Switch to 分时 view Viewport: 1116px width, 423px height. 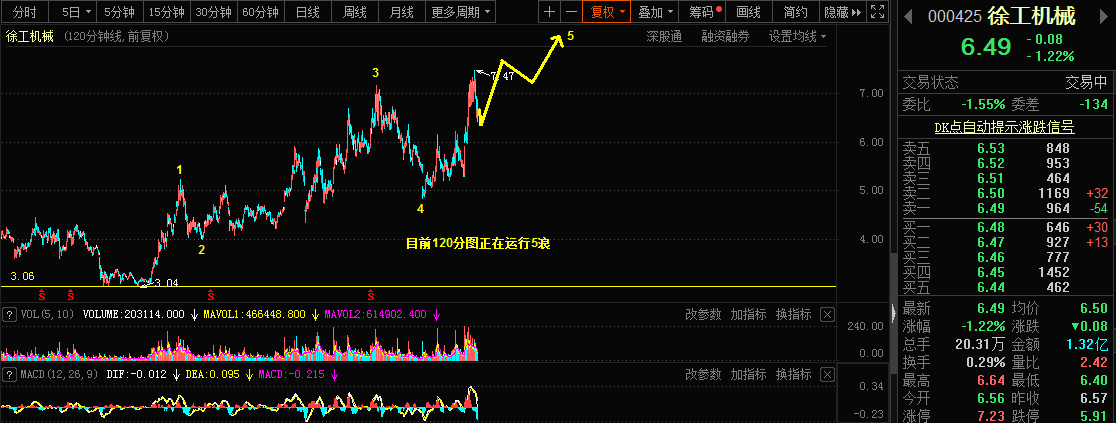[x=25, y=12]
